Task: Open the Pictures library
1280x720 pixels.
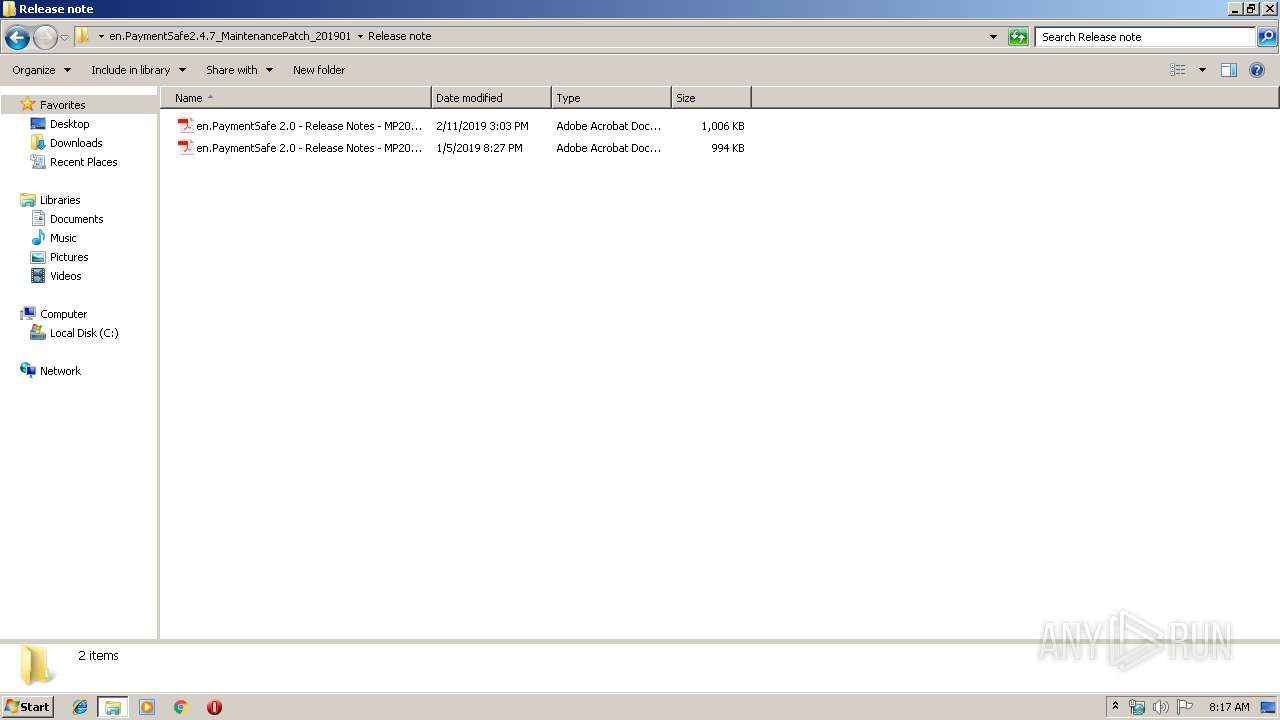Action: point(69,257)
